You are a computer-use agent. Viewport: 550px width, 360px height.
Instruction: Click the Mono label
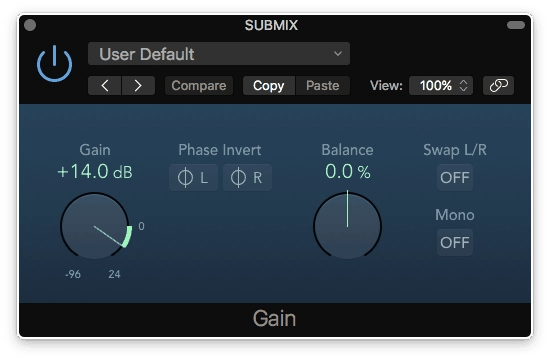pyautogui.click(x=455, y=215)
